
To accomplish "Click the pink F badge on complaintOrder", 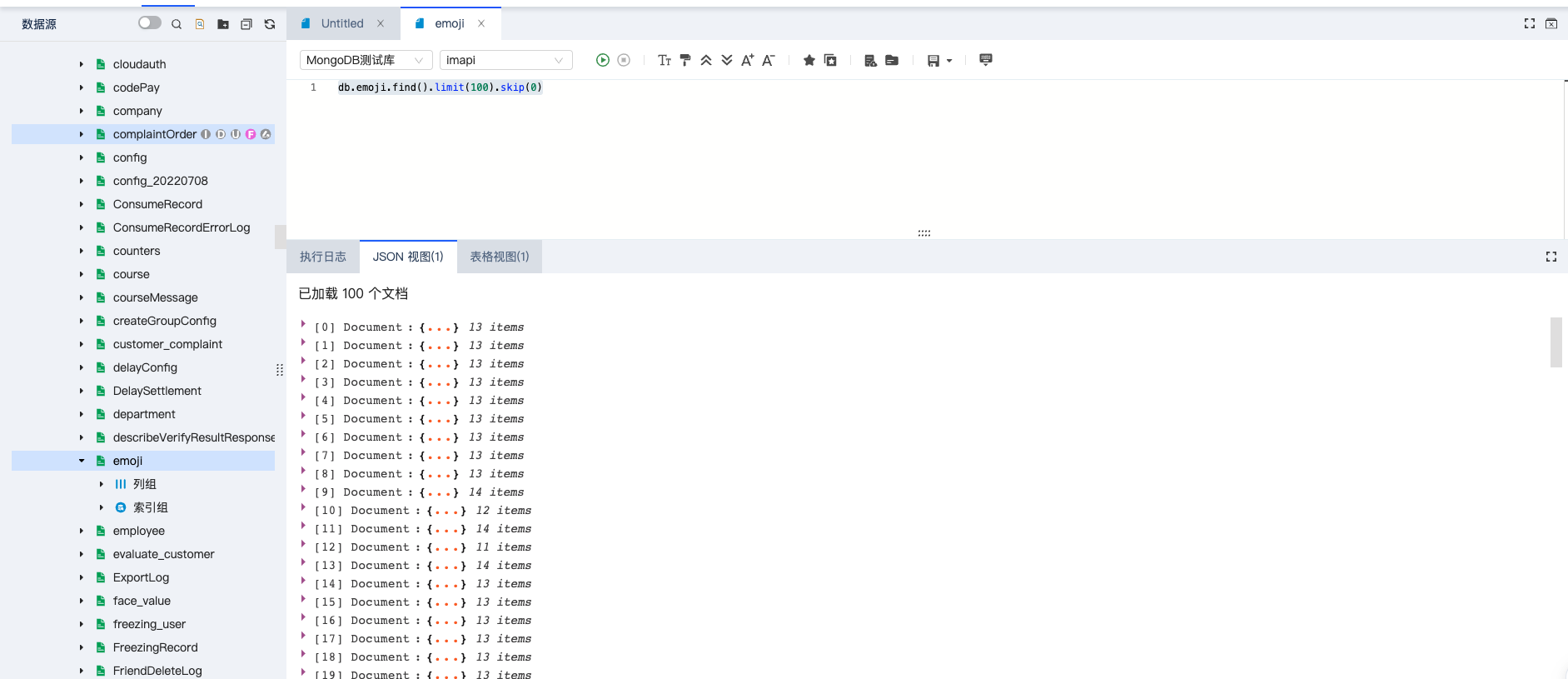I will click(251, 134).
